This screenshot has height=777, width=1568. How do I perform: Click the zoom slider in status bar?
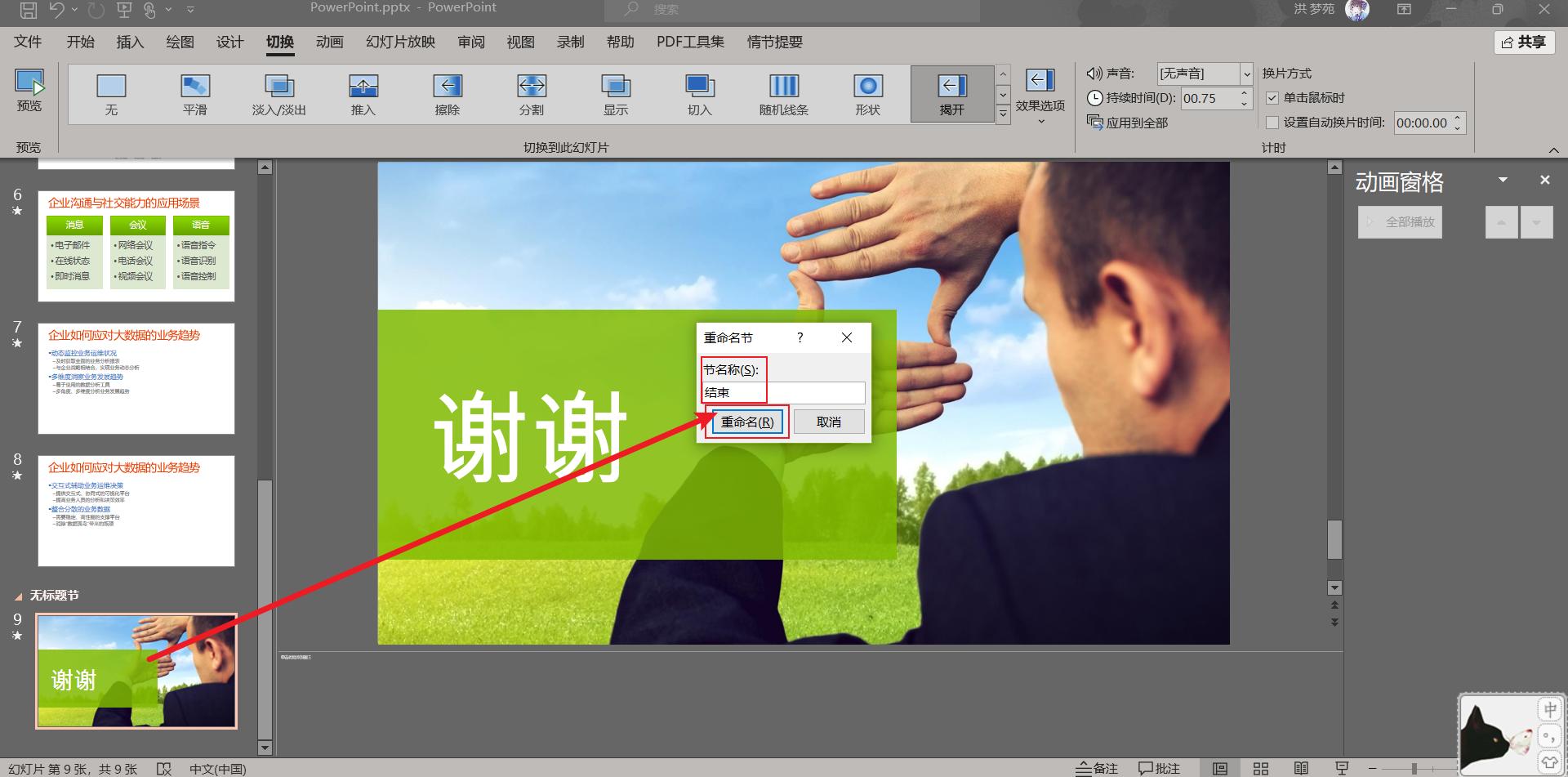coord(1414,769)
